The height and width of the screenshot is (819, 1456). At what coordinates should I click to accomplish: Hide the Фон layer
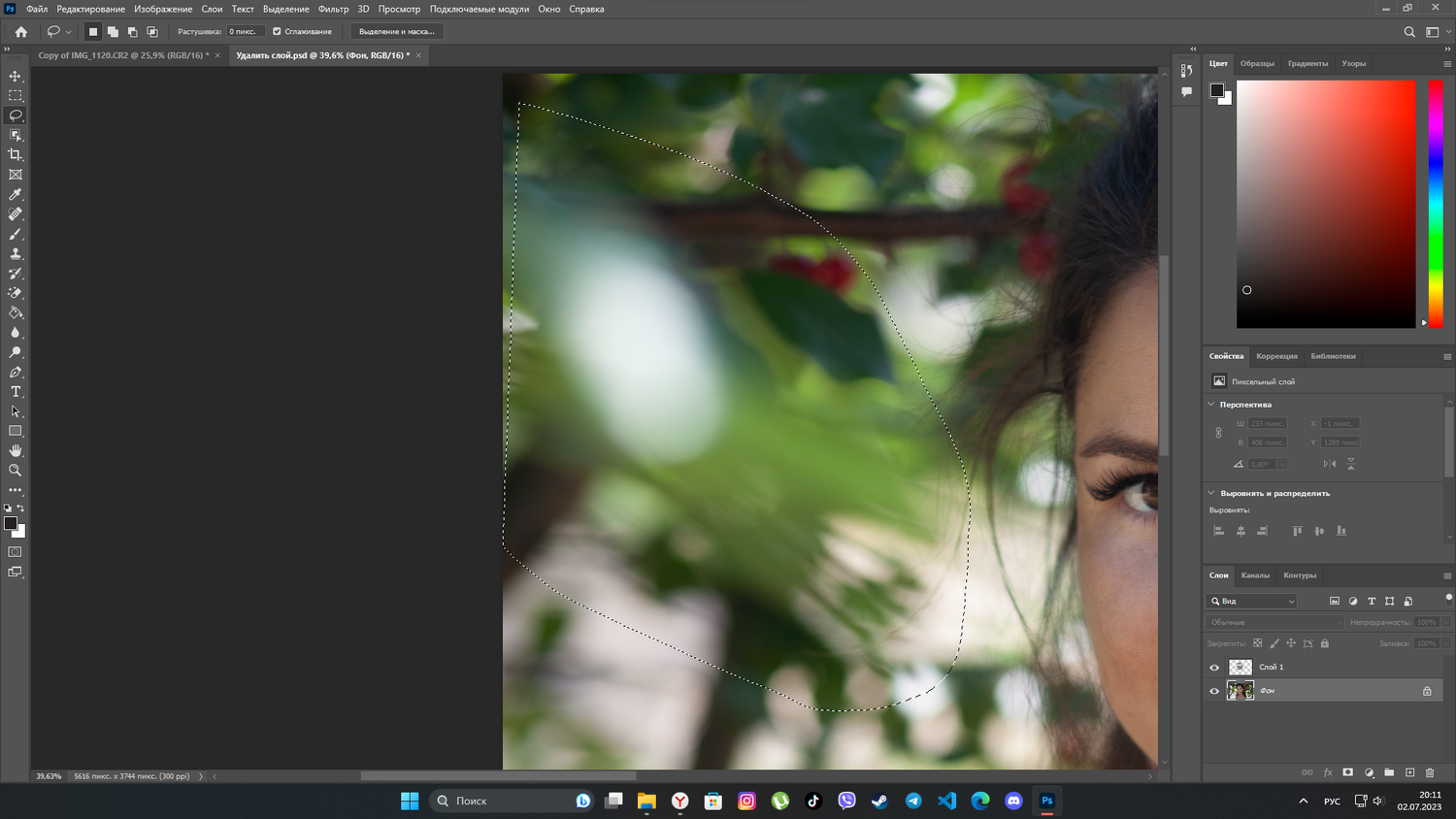point(1214,691)
